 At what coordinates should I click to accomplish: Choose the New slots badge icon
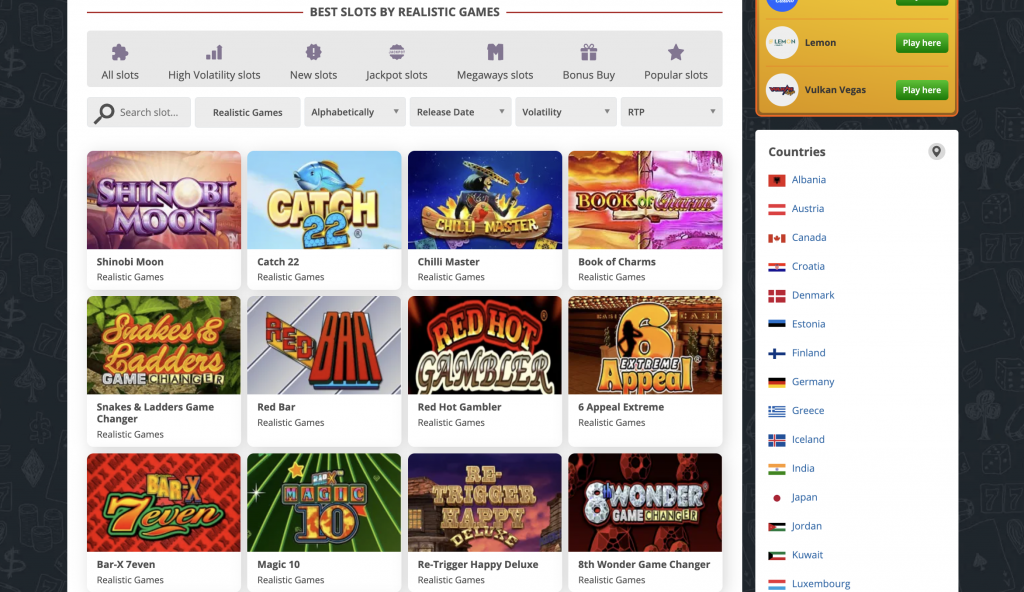(x=313, y=52)
